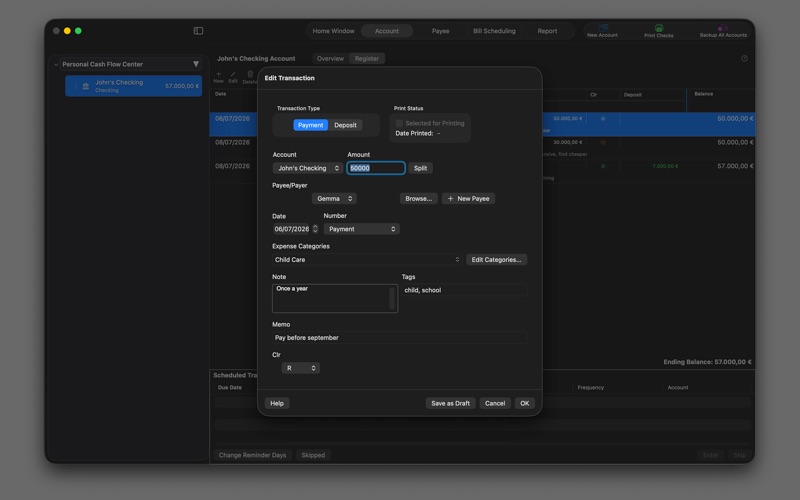Open the Personal Cash Flow Center filter triangle
The image size is (800, 500).
196,64
